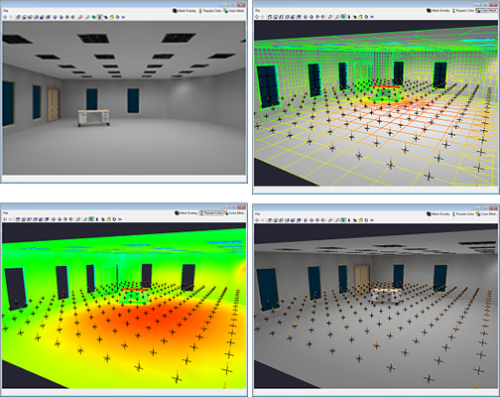Click the pan arrows icon in the heatmap window toolbar
The height and width of the screenshot is (397, 500).
[5, 219]
